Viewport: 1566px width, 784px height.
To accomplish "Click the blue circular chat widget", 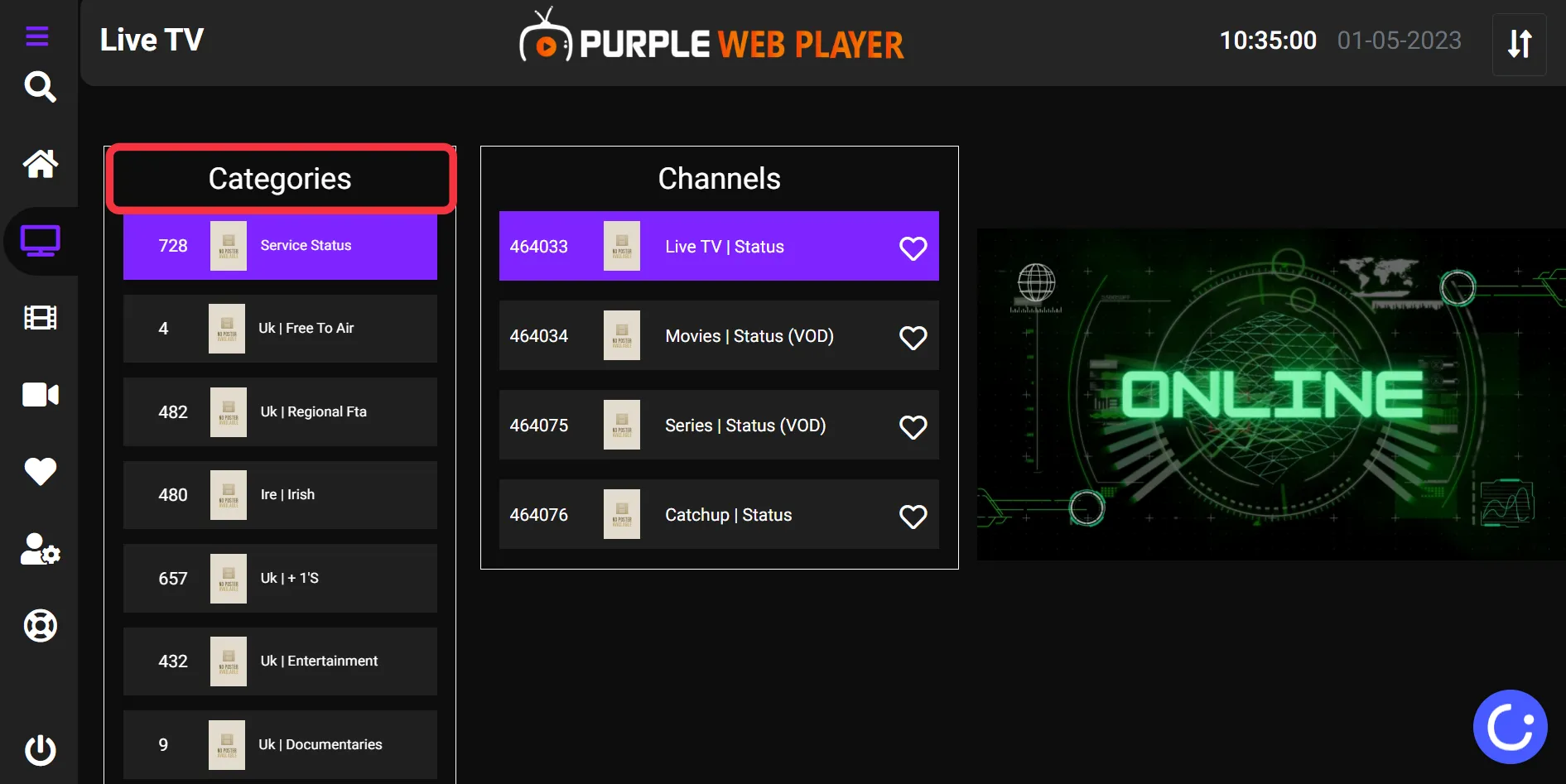I will tap(1511, 727).
